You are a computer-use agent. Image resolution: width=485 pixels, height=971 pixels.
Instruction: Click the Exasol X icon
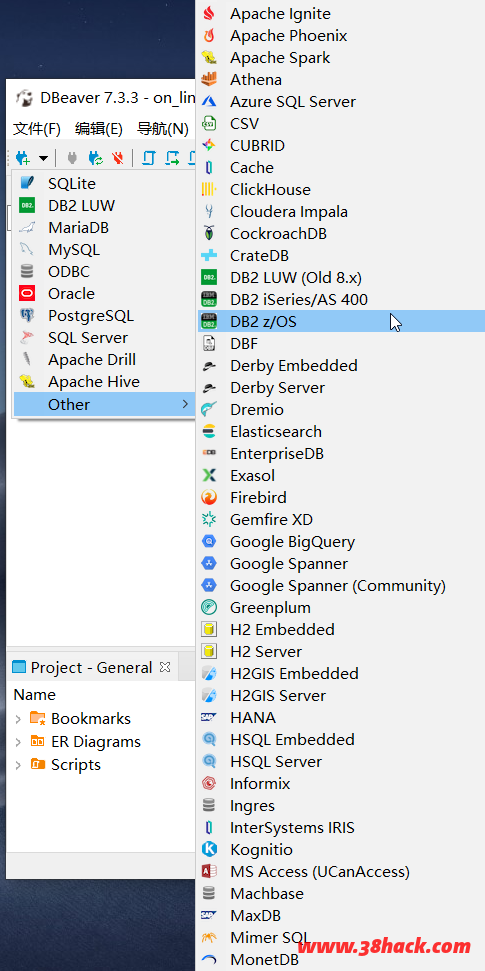(x=209, y=476)
